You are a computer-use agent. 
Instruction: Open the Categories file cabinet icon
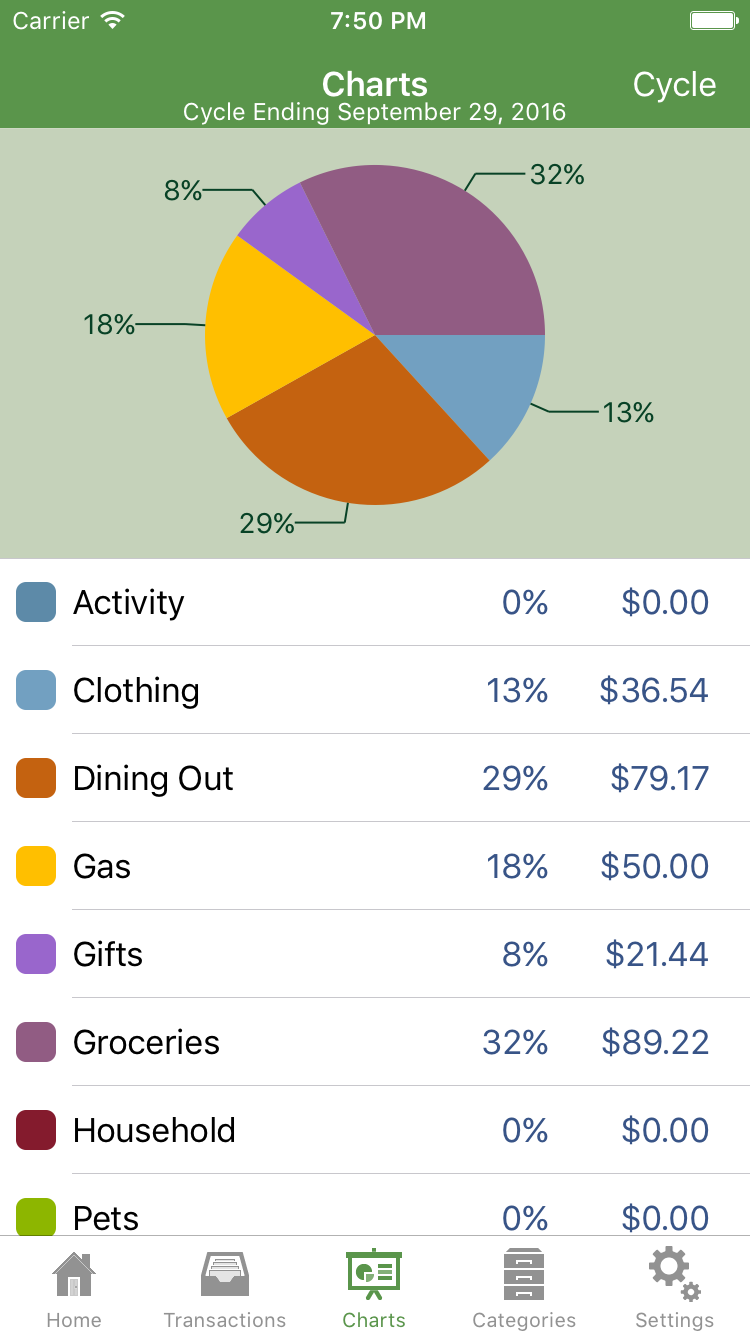[524, 1274]
